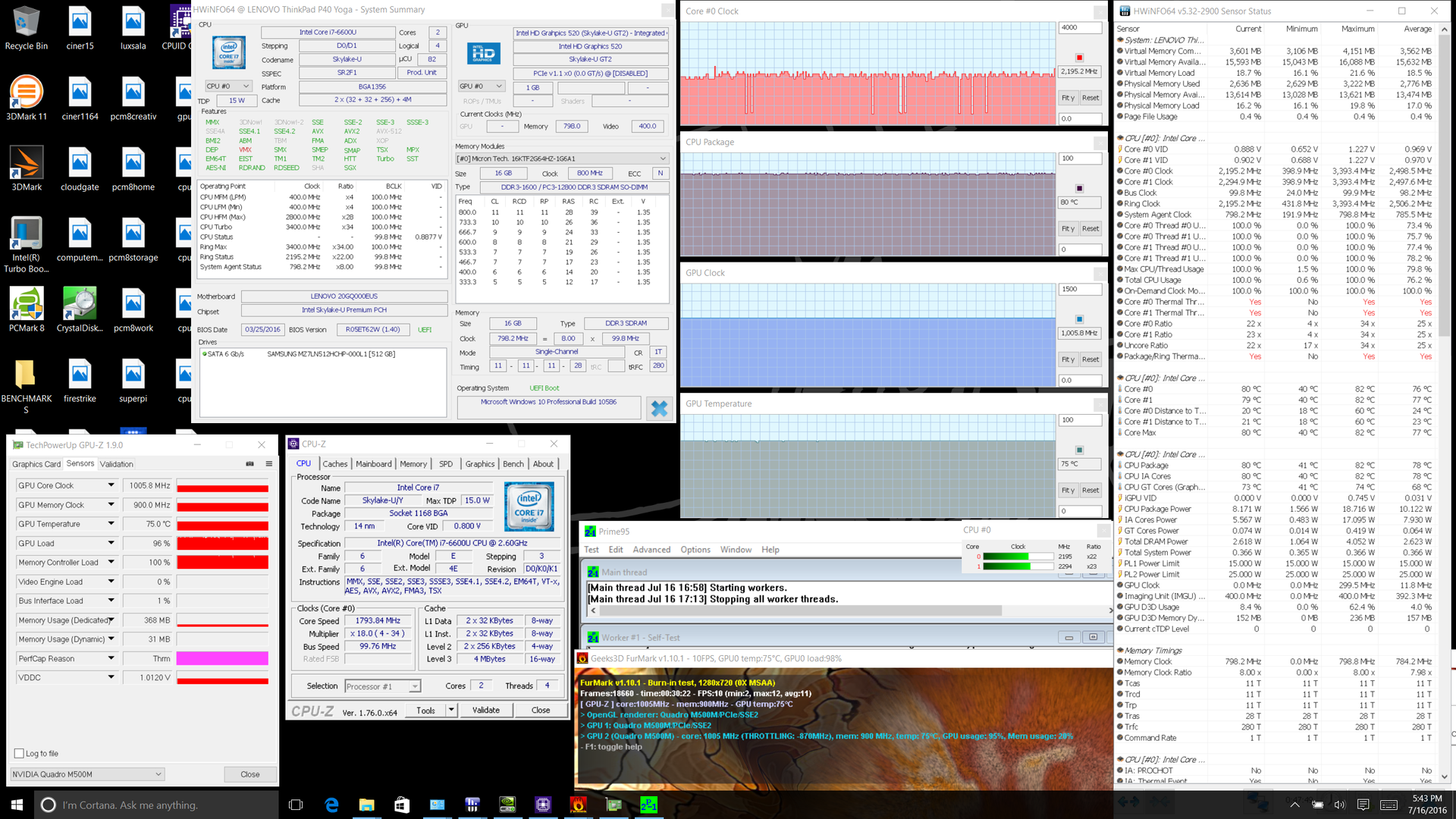Screen dimensions: 1456x819
Task: Open Micron memory module dropdown
Action: pos(561,158)
